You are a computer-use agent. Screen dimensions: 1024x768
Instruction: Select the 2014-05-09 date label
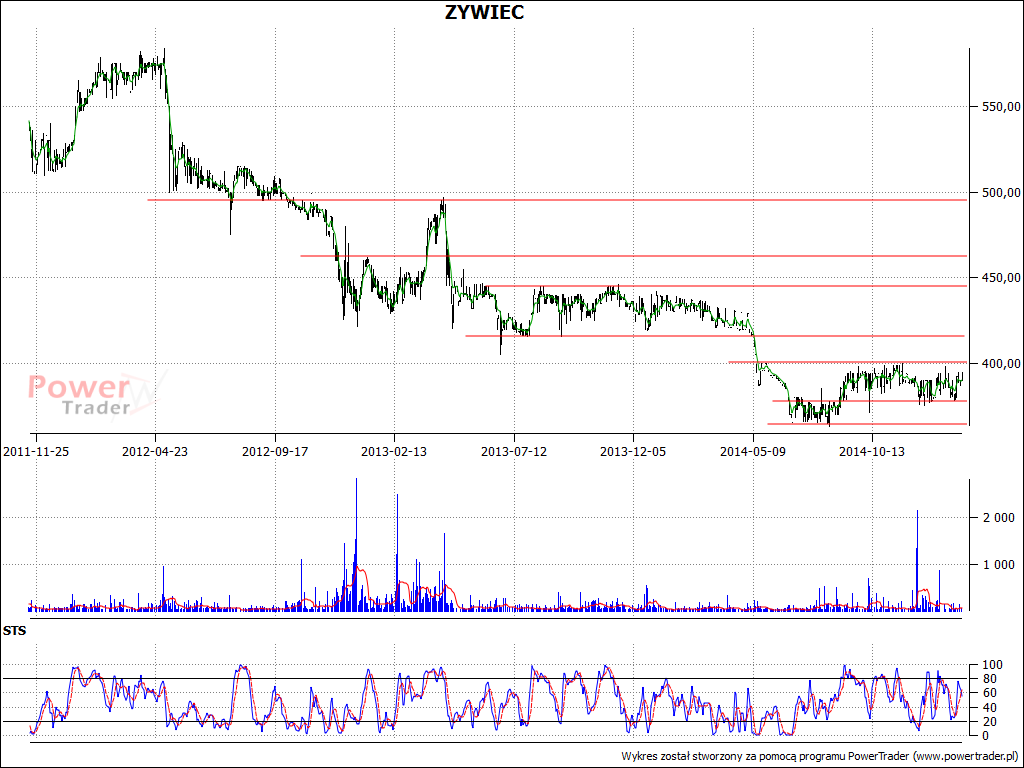click(x=753, y=451)
